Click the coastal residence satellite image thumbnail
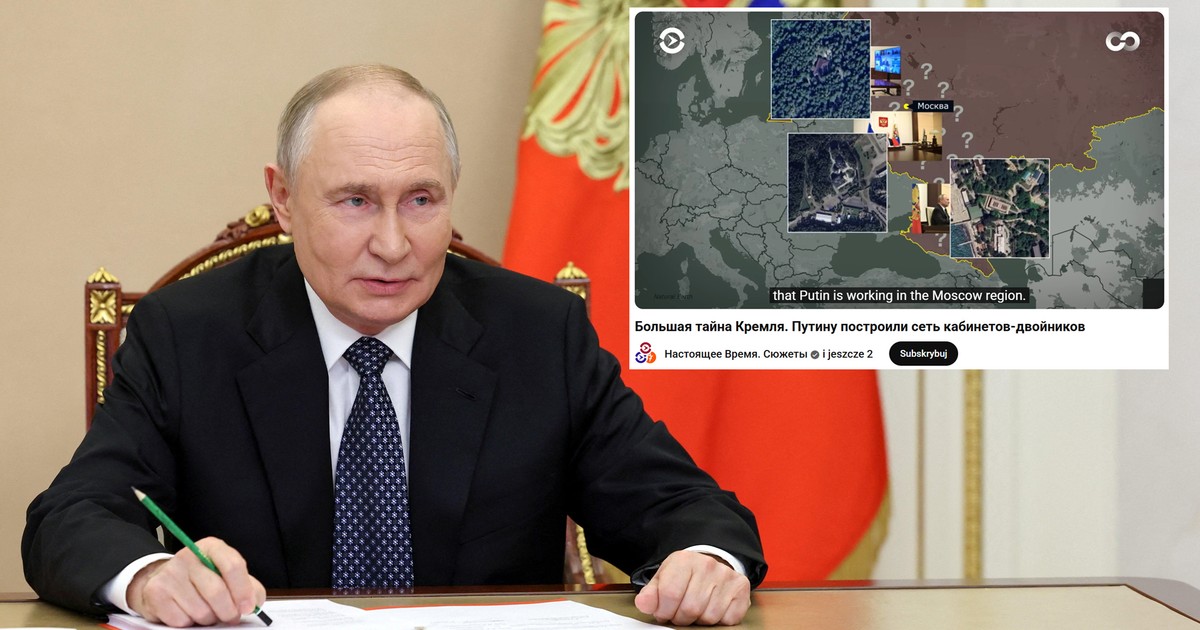Viewport: 1200px width, 630px height. [x=999, y=207]
